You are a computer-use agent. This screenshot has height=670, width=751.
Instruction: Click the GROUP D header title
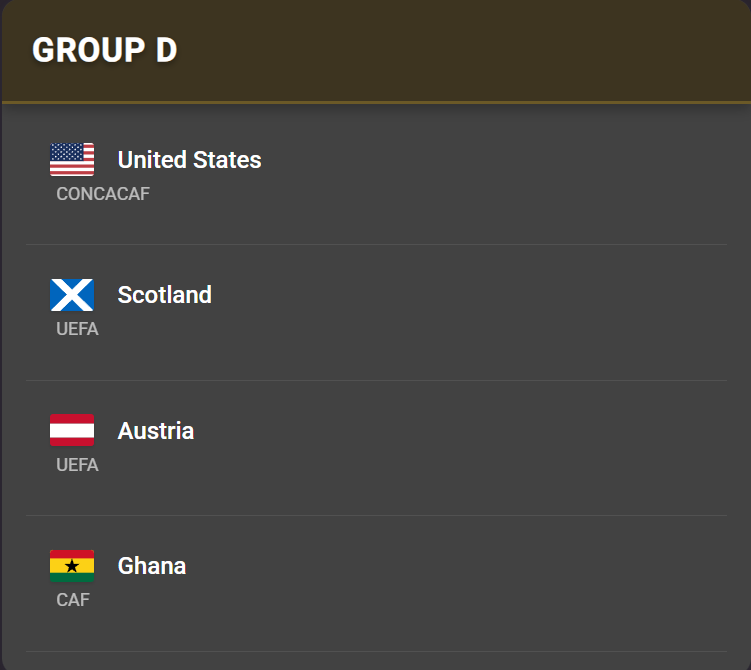[104, 50]
